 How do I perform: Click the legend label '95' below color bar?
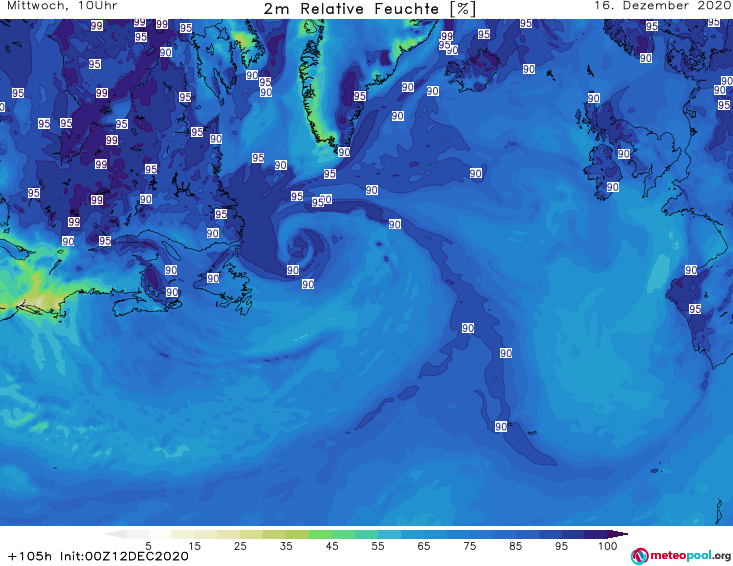tap(561, 546)
